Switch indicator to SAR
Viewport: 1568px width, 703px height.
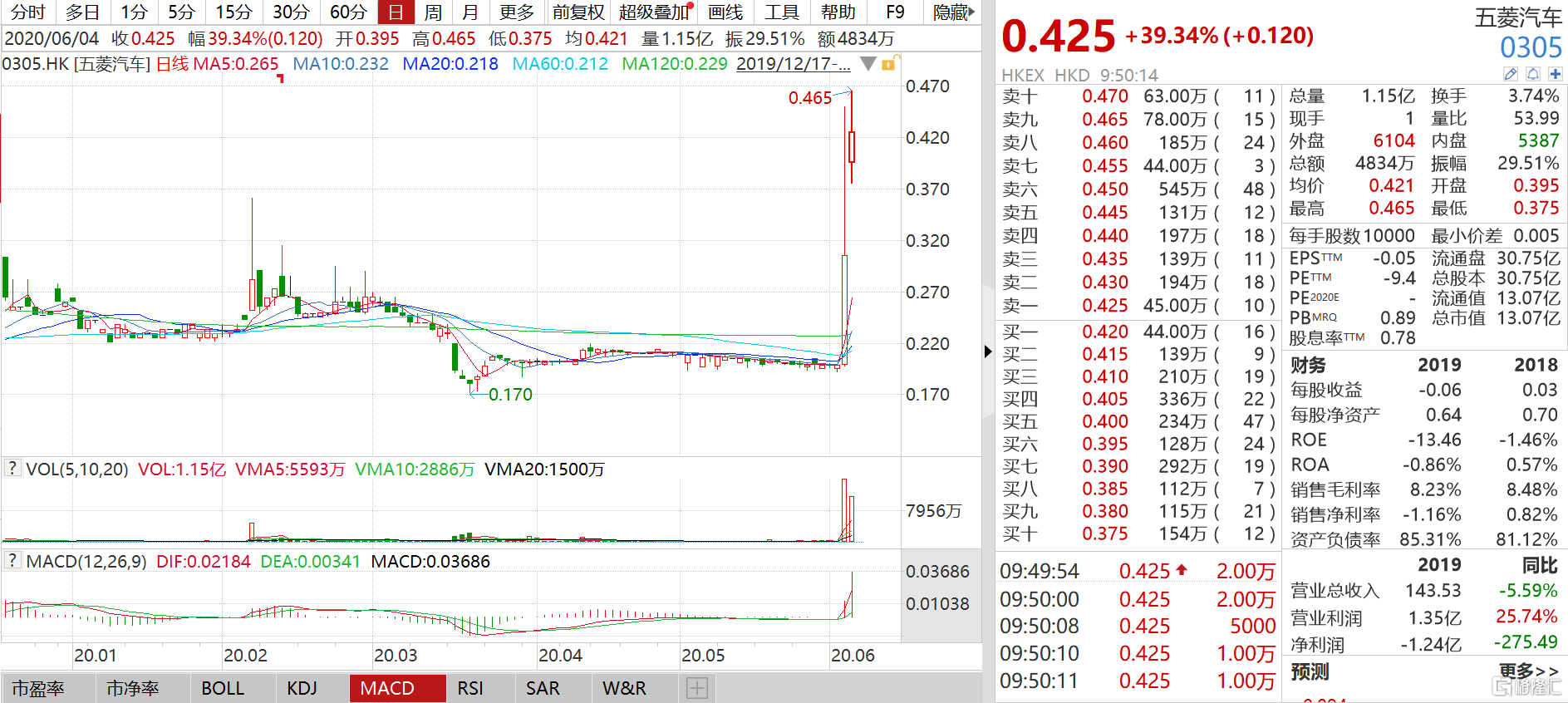(543, 688)
